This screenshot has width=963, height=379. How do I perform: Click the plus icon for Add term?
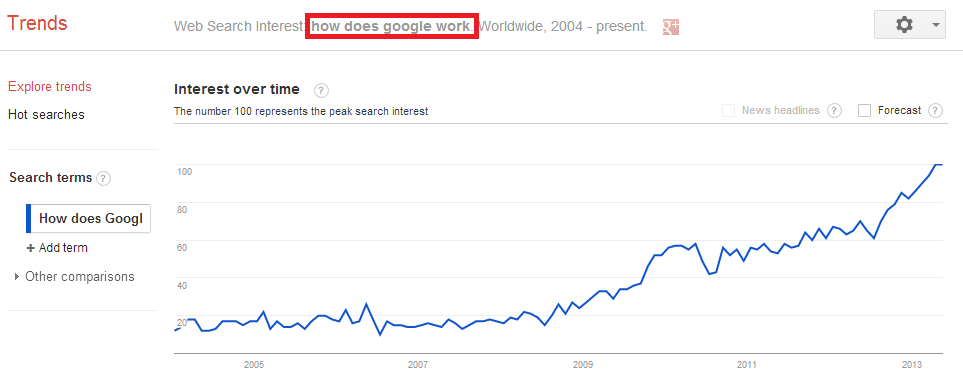pos(30,248)
